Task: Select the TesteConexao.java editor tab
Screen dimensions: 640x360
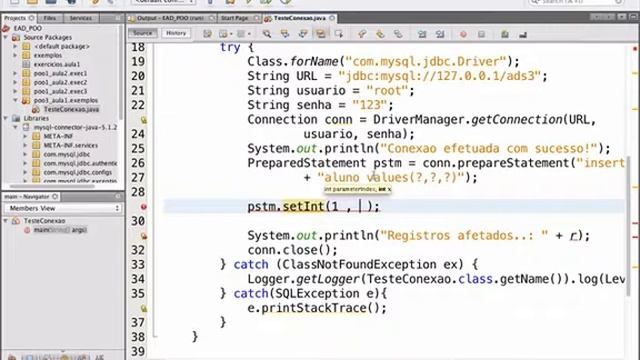Action: pos(300,18)
